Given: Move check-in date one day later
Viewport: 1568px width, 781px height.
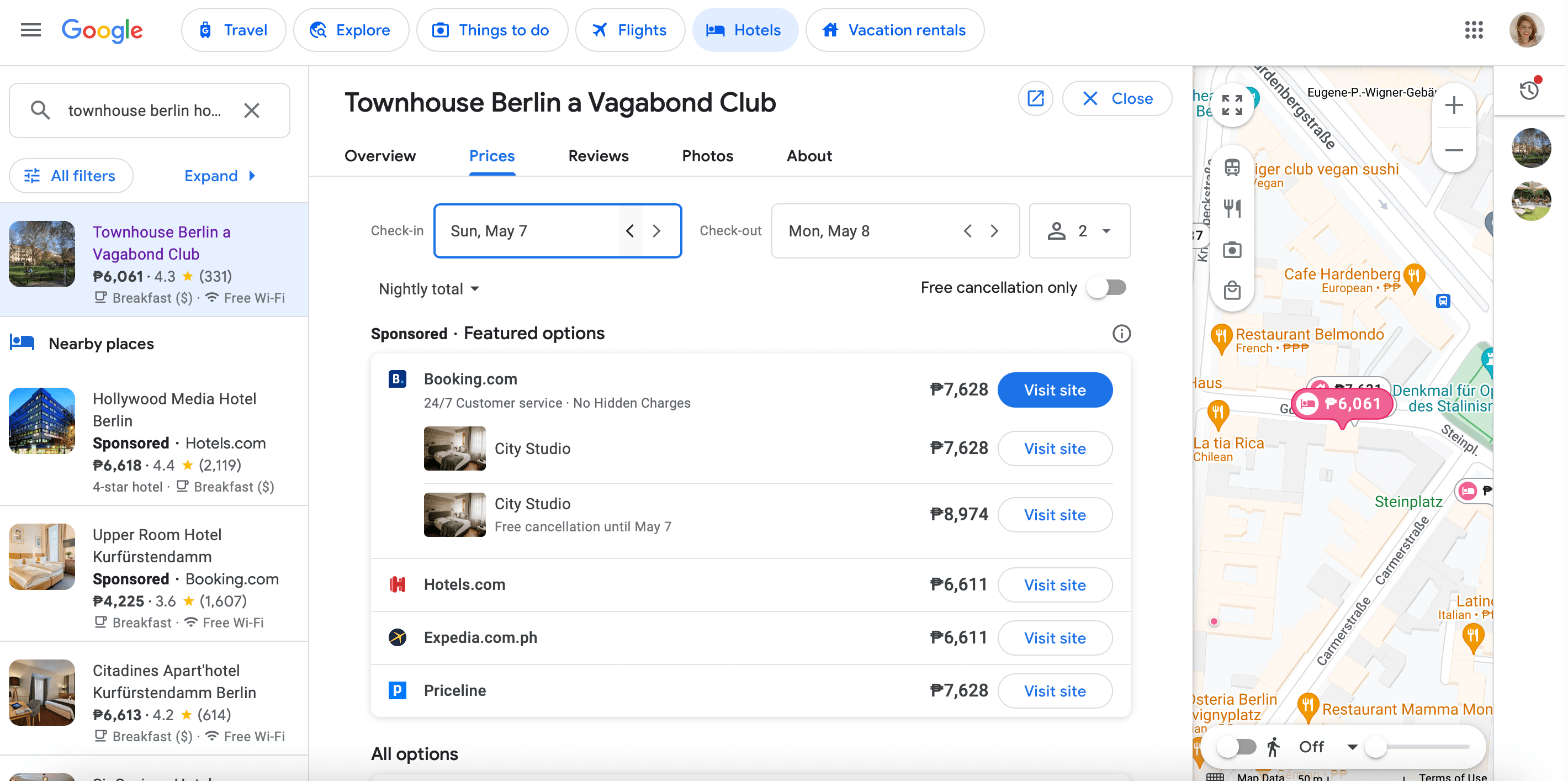Looking at the screenshot, I should (x=656, y=231).
